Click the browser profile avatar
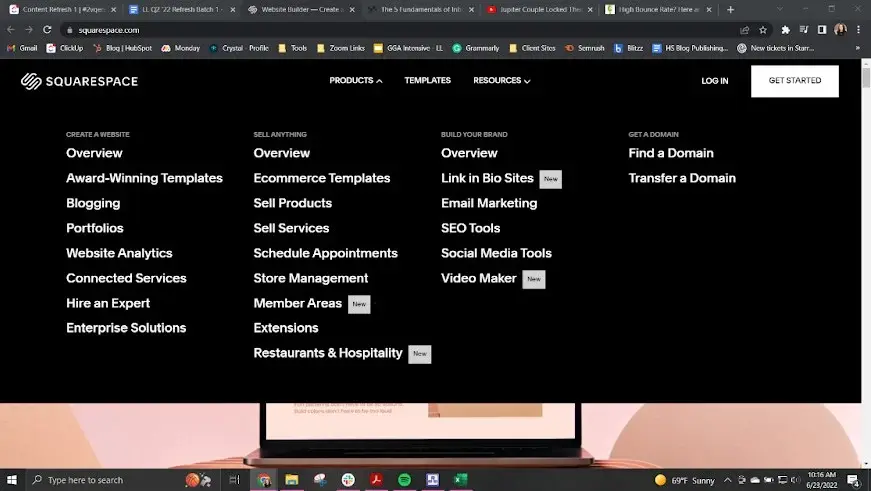Image resolution: width=871 pixels, height=491 pixels. [840, 29]
